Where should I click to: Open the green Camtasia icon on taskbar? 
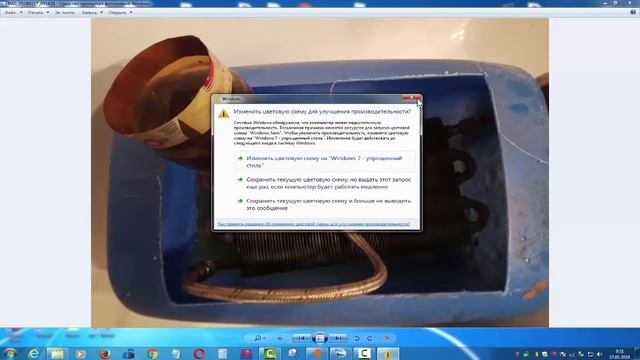pyautogui.click(x=270, y=353)
